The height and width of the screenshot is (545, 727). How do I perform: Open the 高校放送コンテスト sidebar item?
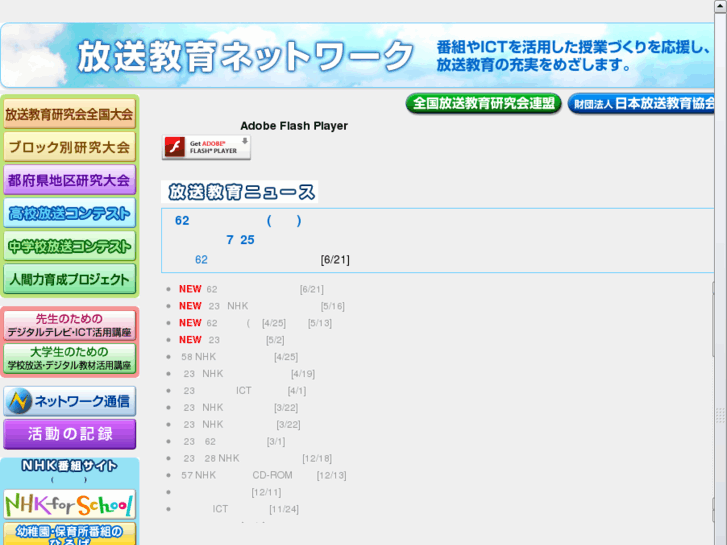coord(70,213)
